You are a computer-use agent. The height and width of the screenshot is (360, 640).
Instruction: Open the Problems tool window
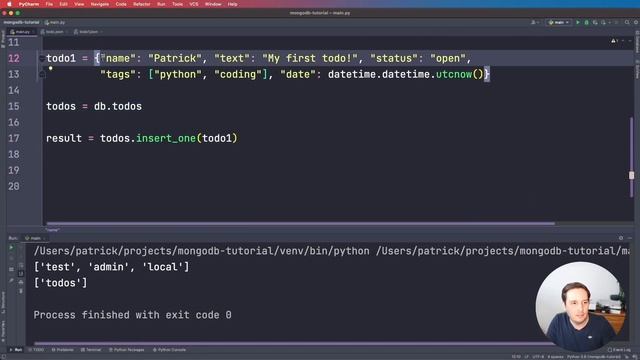[63, 350]
